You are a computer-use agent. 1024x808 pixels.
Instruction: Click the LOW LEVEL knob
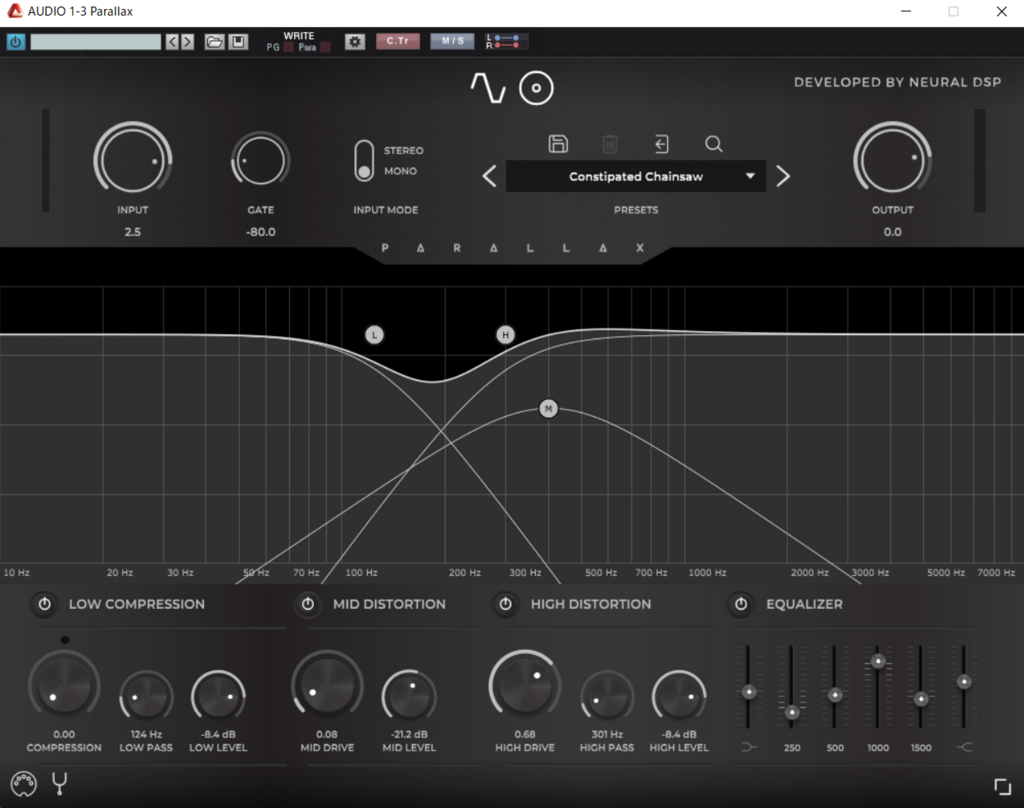[218, 697]
